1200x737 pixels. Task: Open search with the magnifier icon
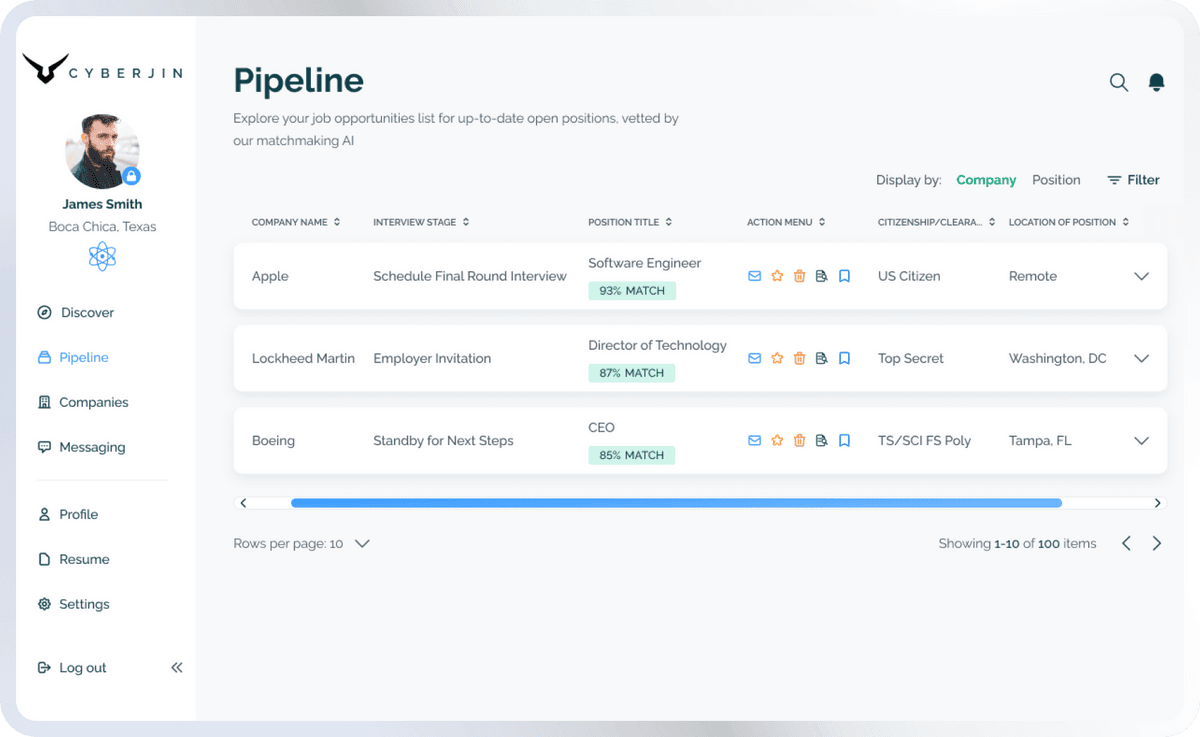(1119, 82)
